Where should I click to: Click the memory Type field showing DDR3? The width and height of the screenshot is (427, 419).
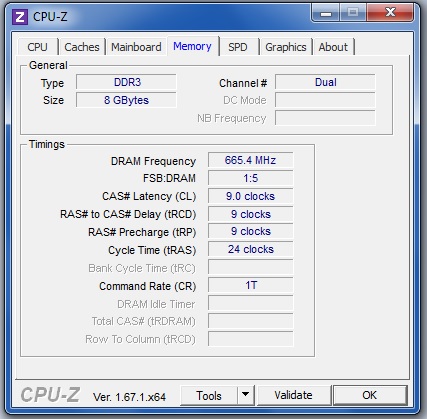[x=126, y=82]
